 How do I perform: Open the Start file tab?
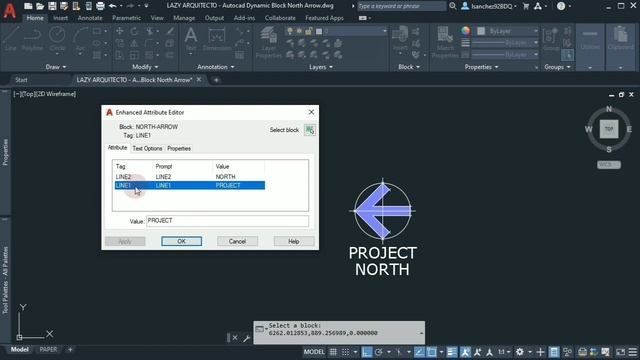pyautogui.click(x=21, y=80)
